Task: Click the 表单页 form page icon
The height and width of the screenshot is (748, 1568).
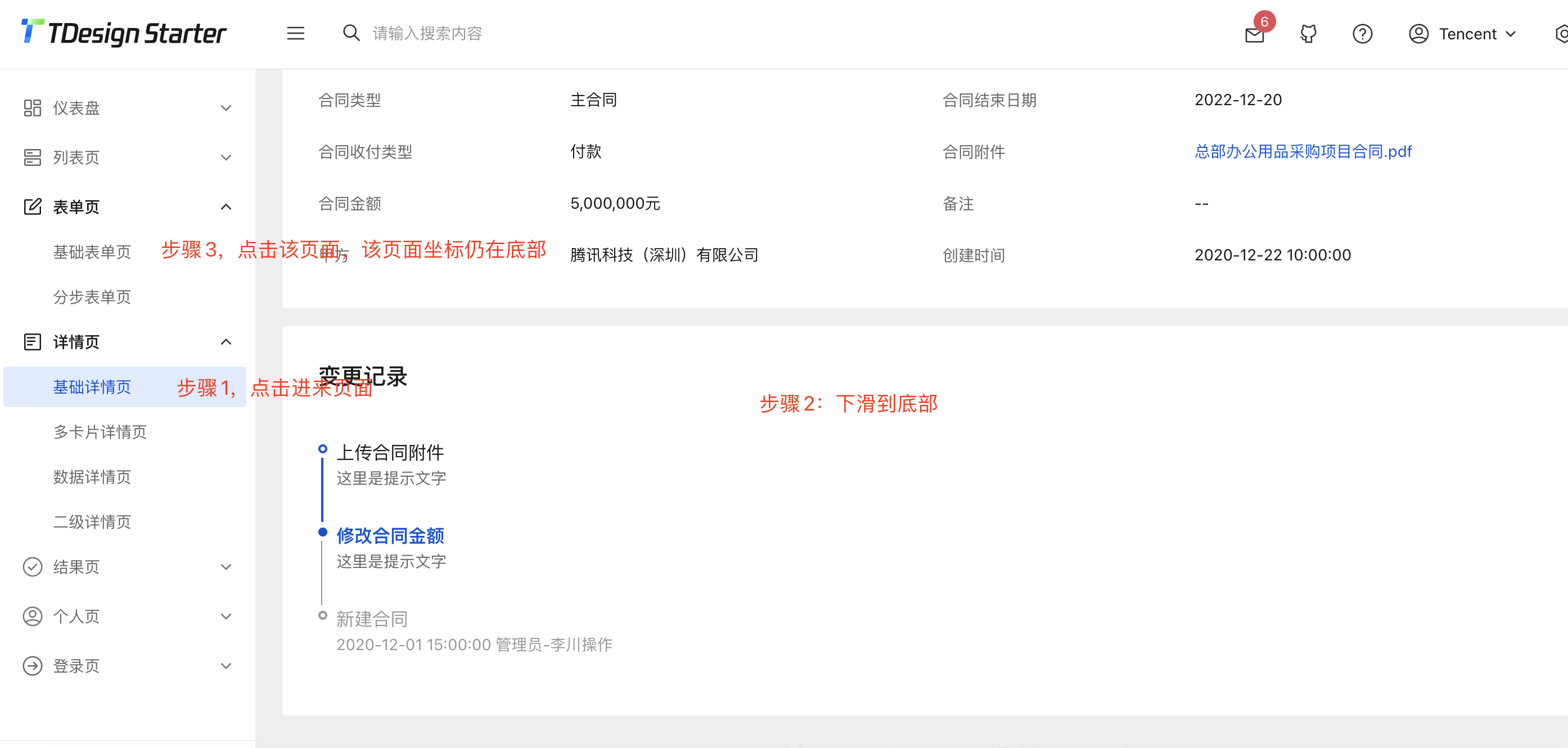Action: [x=32, y=206]
